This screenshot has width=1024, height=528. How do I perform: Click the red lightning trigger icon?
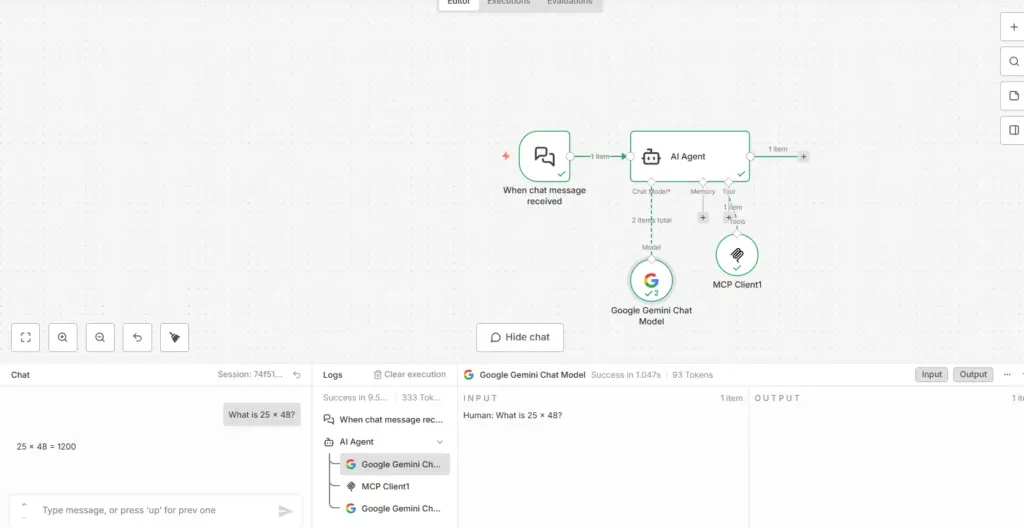click(505, 156)
